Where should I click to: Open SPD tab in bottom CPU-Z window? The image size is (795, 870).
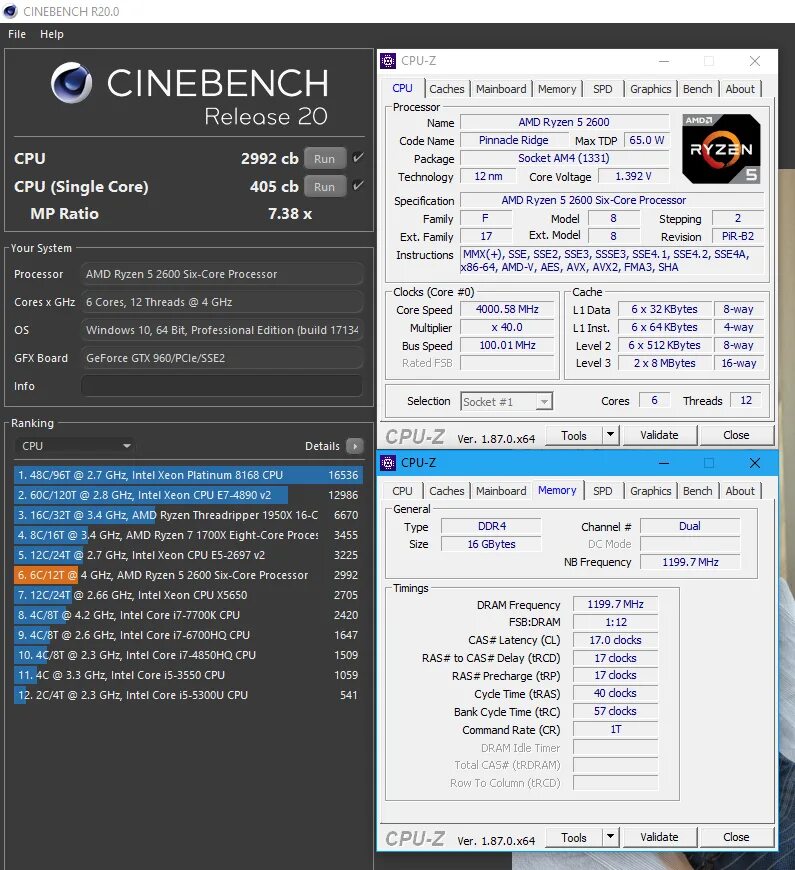[x=602, y=491]
